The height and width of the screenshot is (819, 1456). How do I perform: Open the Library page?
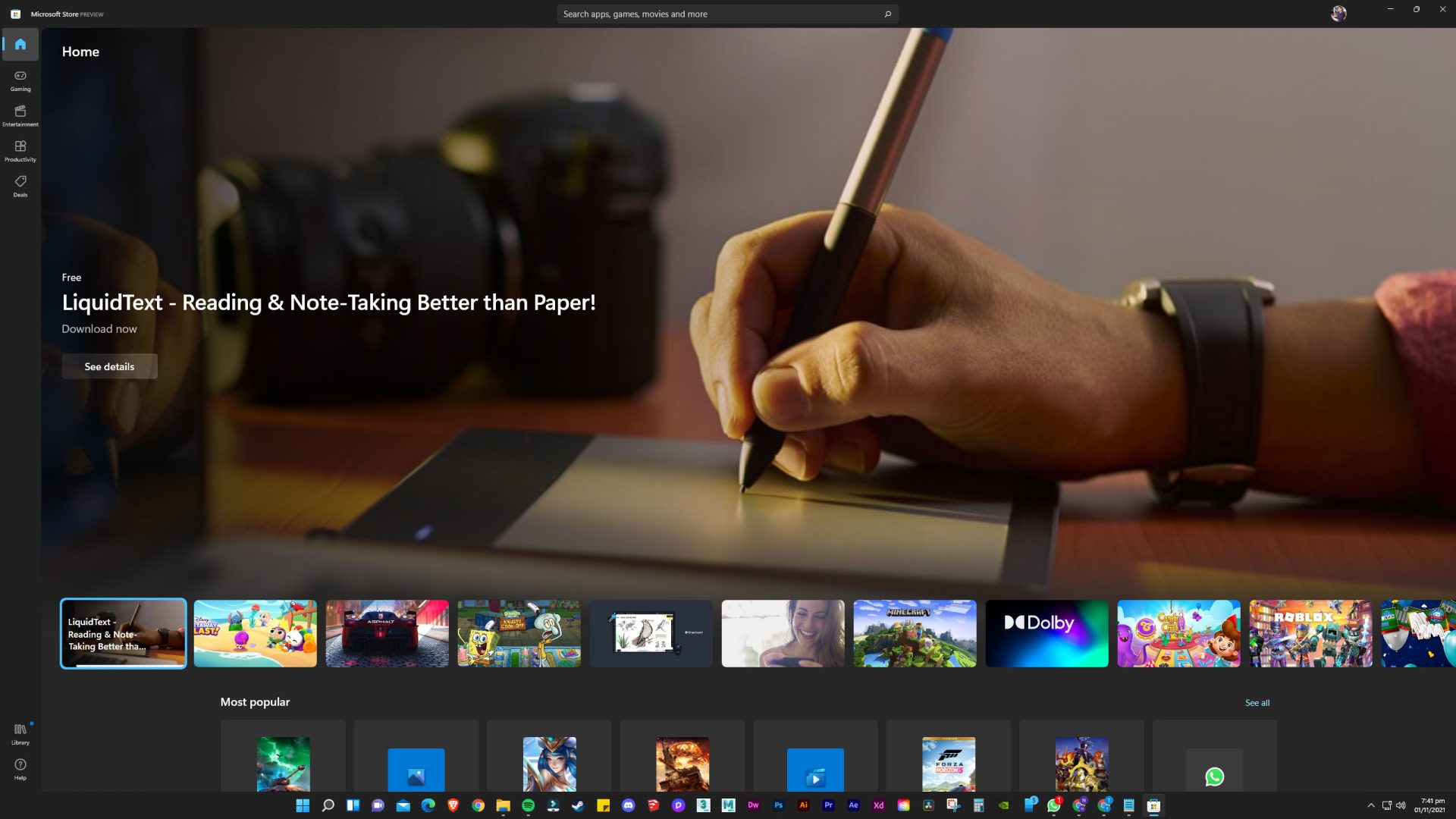pos(20,733)
